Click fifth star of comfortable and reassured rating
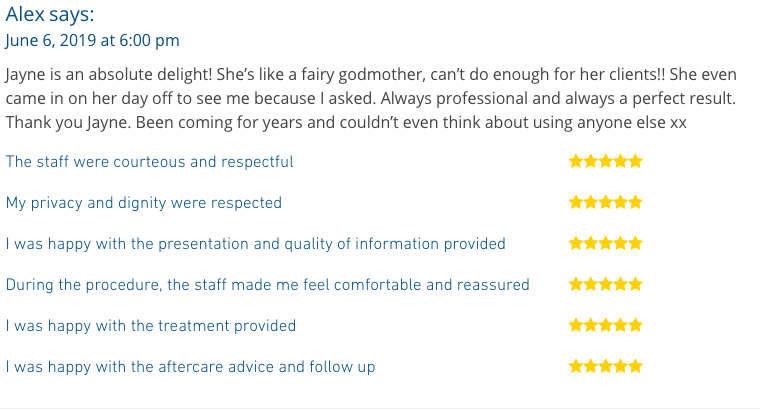 [x=636, y=284]
